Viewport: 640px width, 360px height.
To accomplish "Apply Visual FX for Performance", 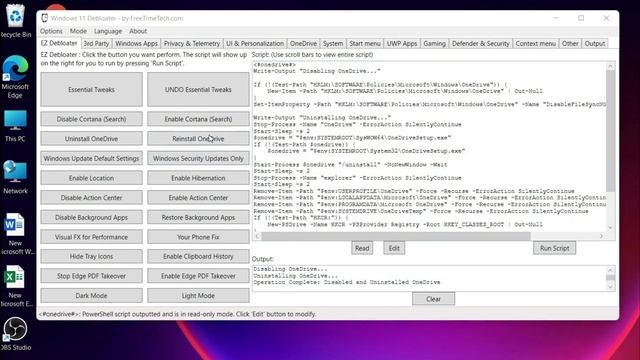I will click(91, 237).
